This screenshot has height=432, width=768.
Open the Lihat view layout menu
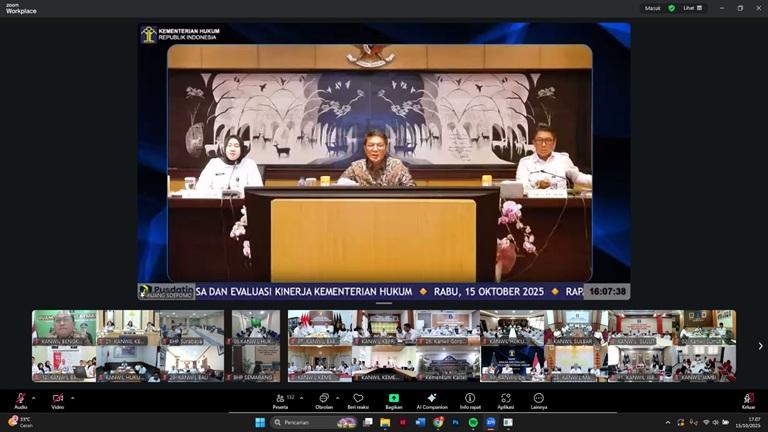(693, 8)
